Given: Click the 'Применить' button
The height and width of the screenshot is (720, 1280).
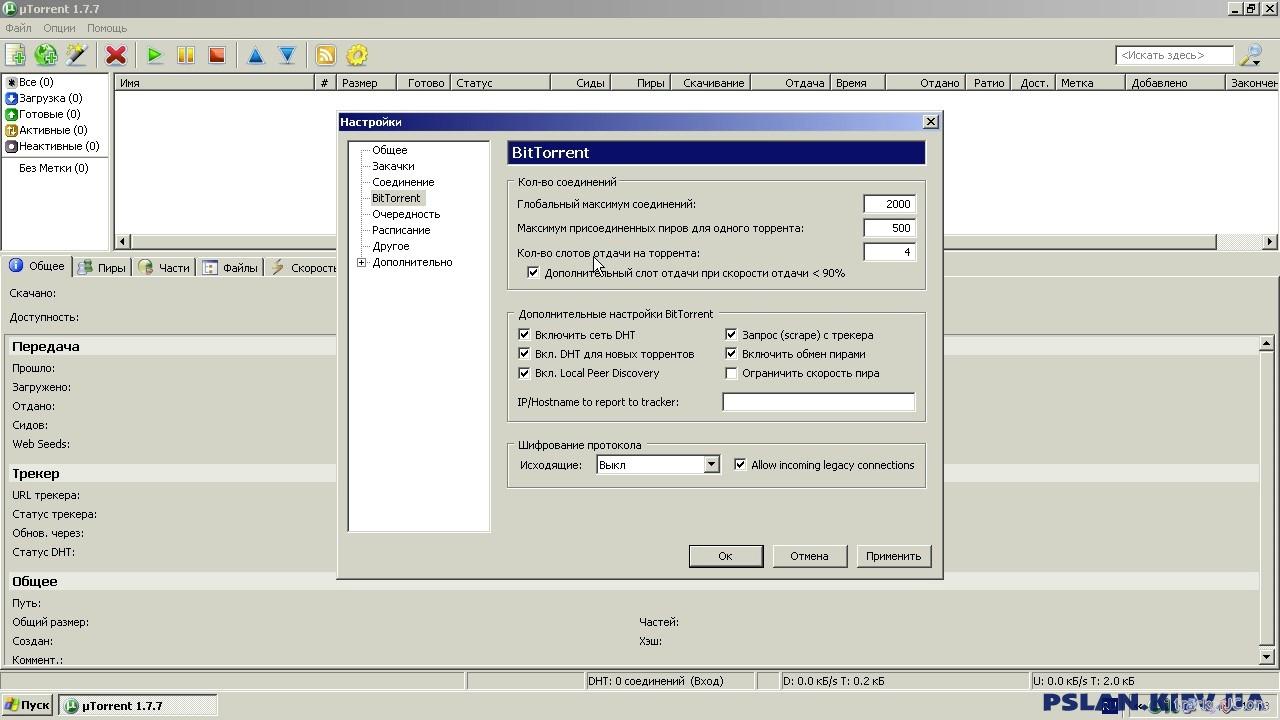Looking at the screenshot, I should pos(893,556).
